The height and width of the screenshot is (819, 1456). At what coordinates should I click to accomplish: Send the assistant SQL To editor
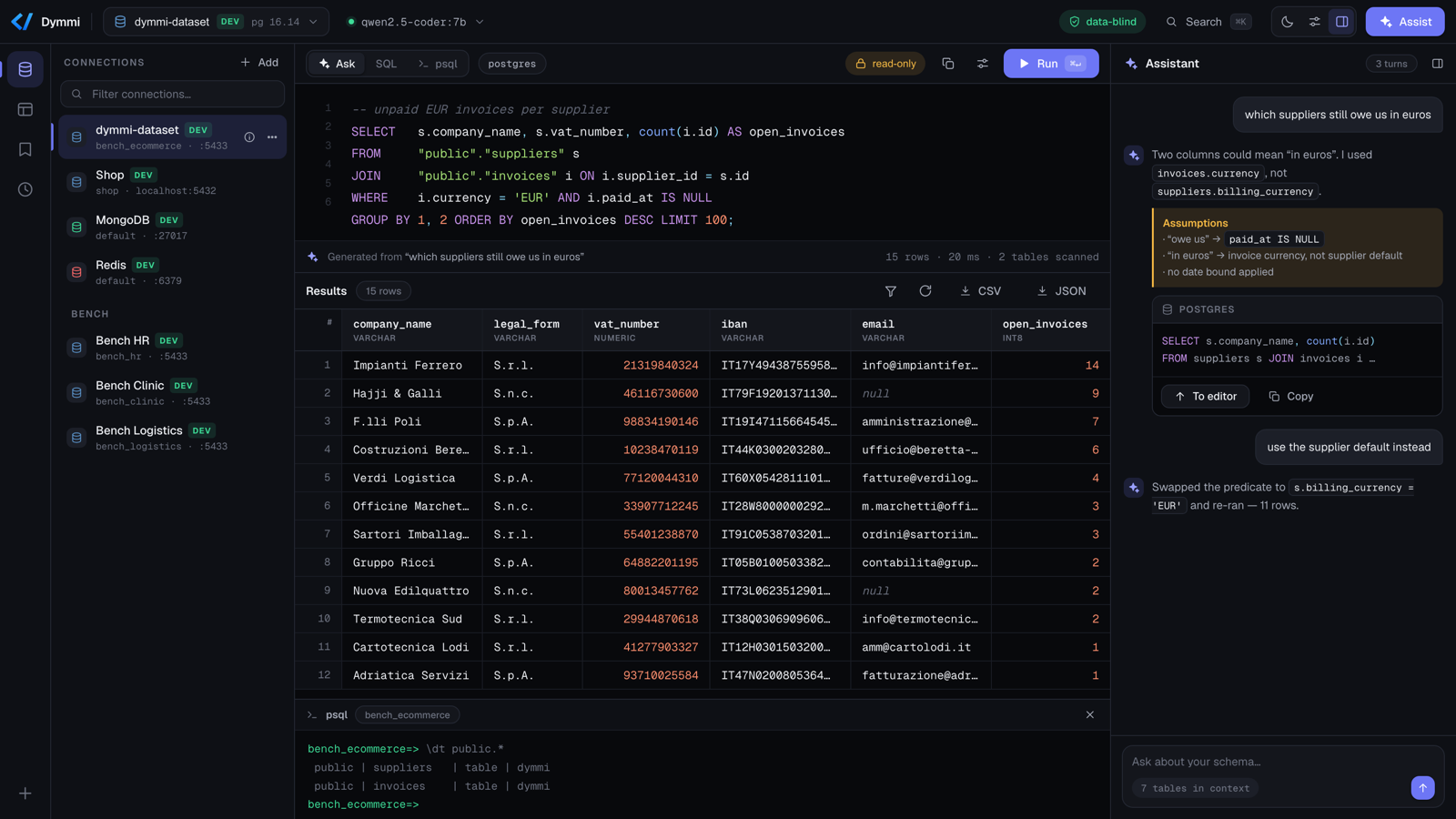click(x=1206, y=397)
